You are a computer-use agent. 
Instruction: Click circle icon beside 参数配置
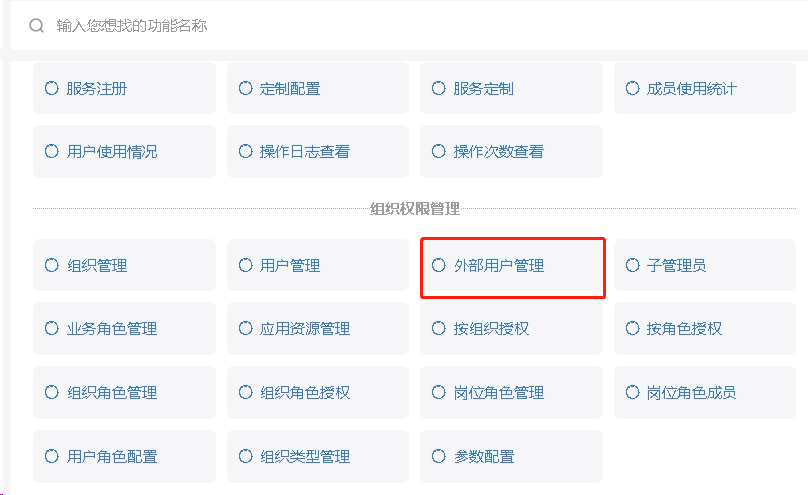(x=439, y=456)
